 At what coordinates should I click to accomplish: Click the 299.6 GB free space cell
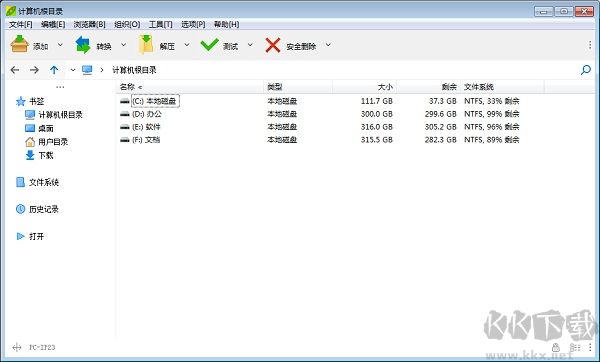[440, 114]
